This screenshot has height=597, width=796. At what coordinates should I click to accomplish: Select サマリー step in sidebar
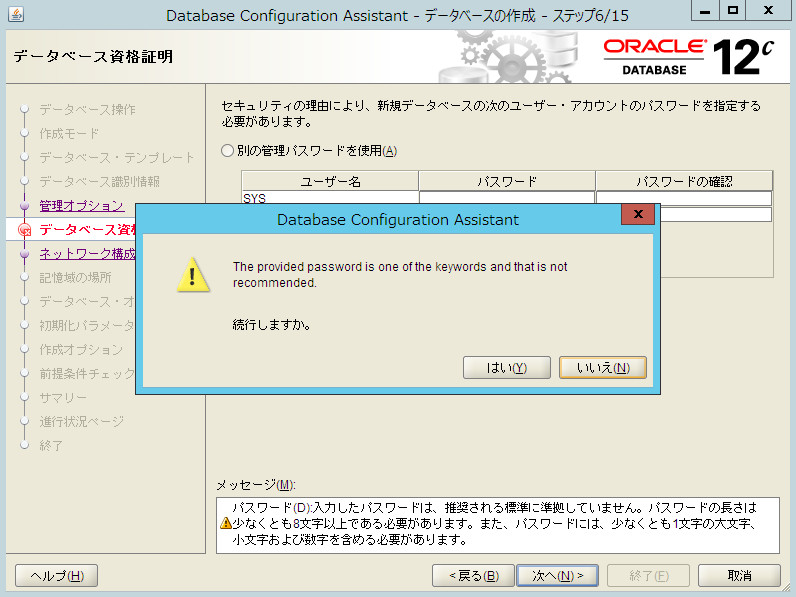(x=63, y=397)
